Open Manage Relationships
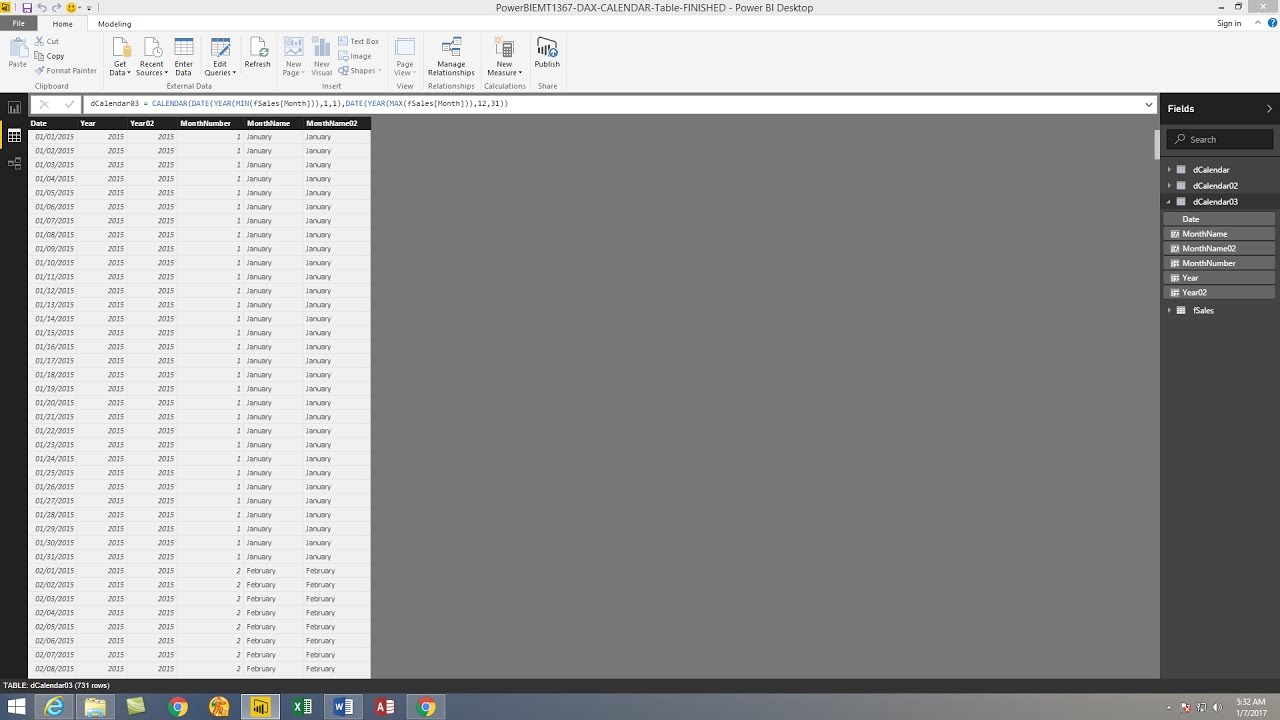This screenshot has height=720, width=1280. [451, 57]
